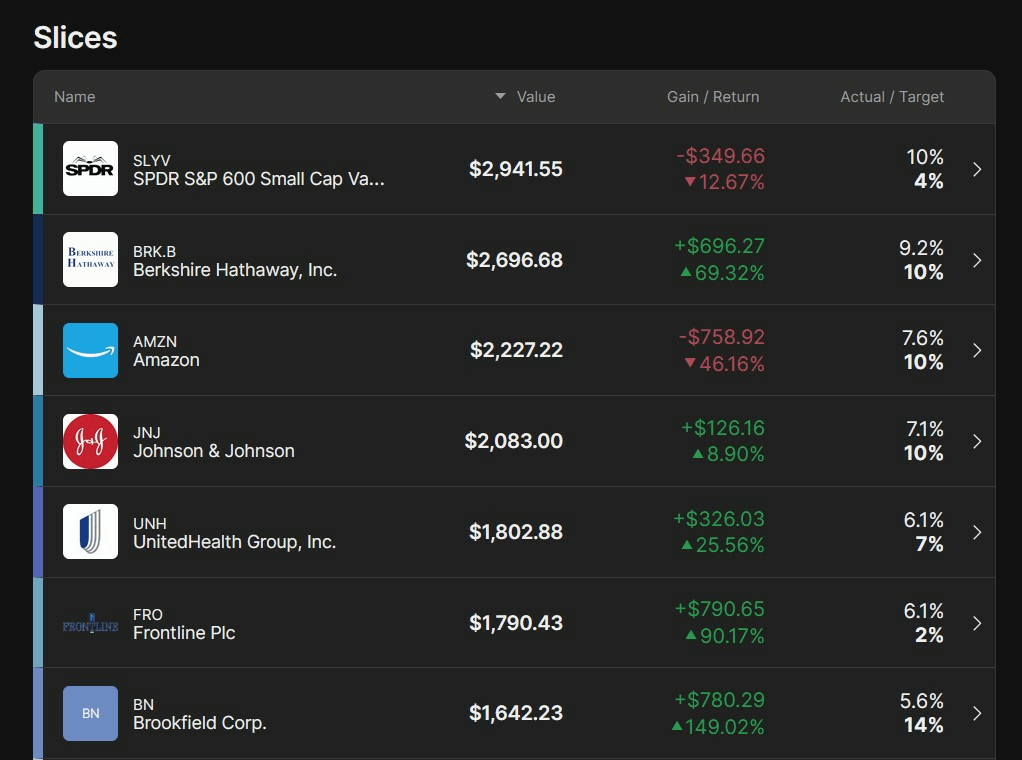Select the Frontline Plc name text

pyautogui.click(x=184, y=632)
